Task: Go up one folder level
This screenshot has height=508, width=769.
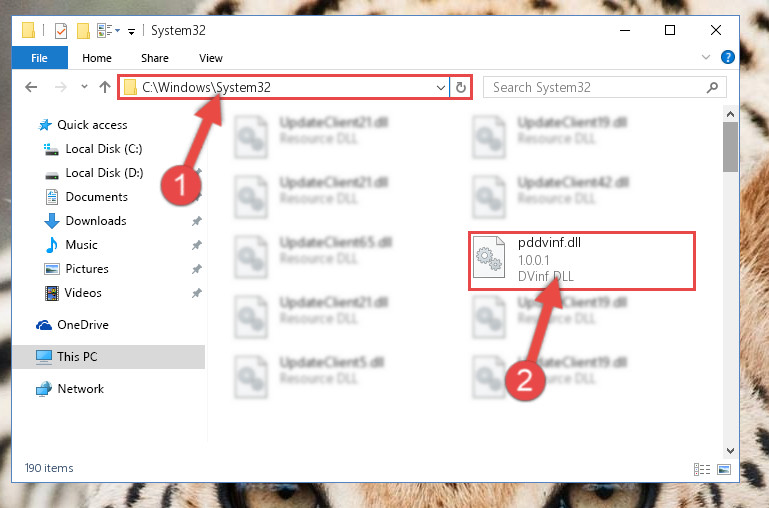Action: 104,87
